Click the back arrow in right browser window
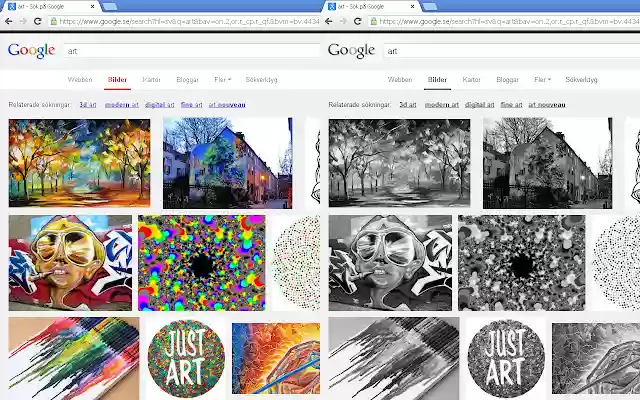The height and width of the screenshot is (400, 640). click(x=329, y=21)
